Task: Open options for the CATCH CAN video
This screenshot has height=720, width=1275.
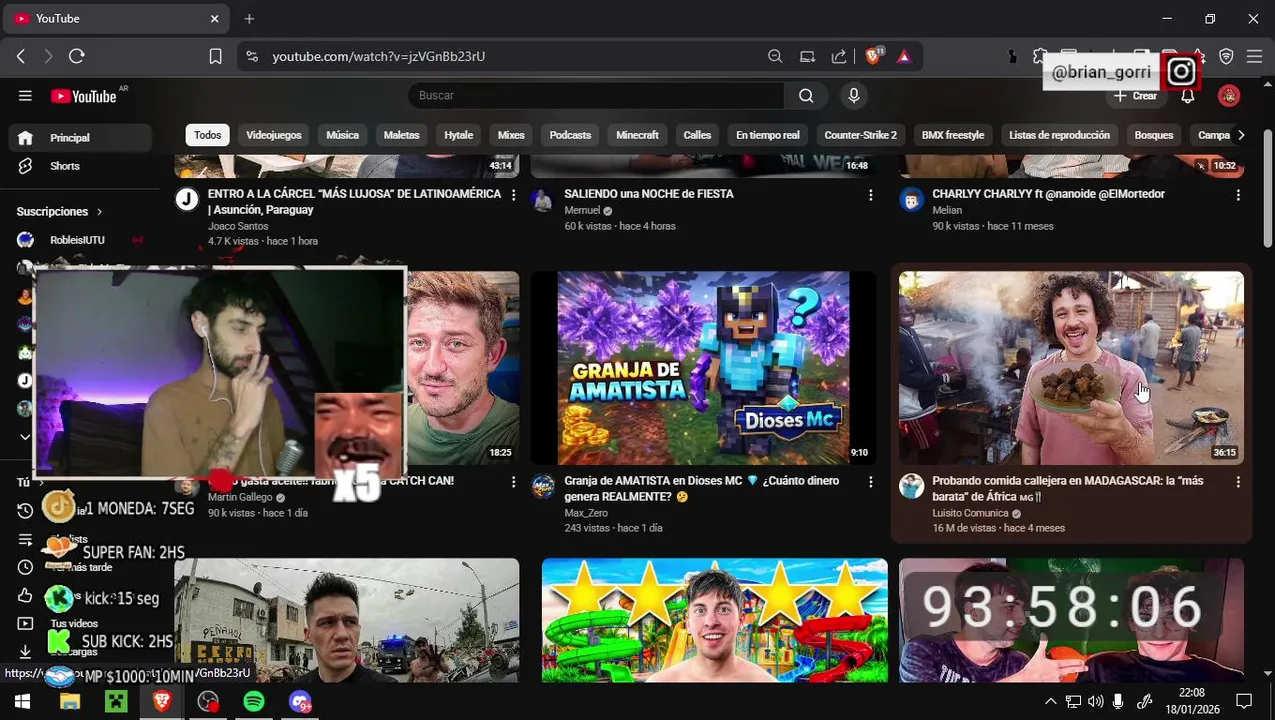Action: [x=513, y=482]
